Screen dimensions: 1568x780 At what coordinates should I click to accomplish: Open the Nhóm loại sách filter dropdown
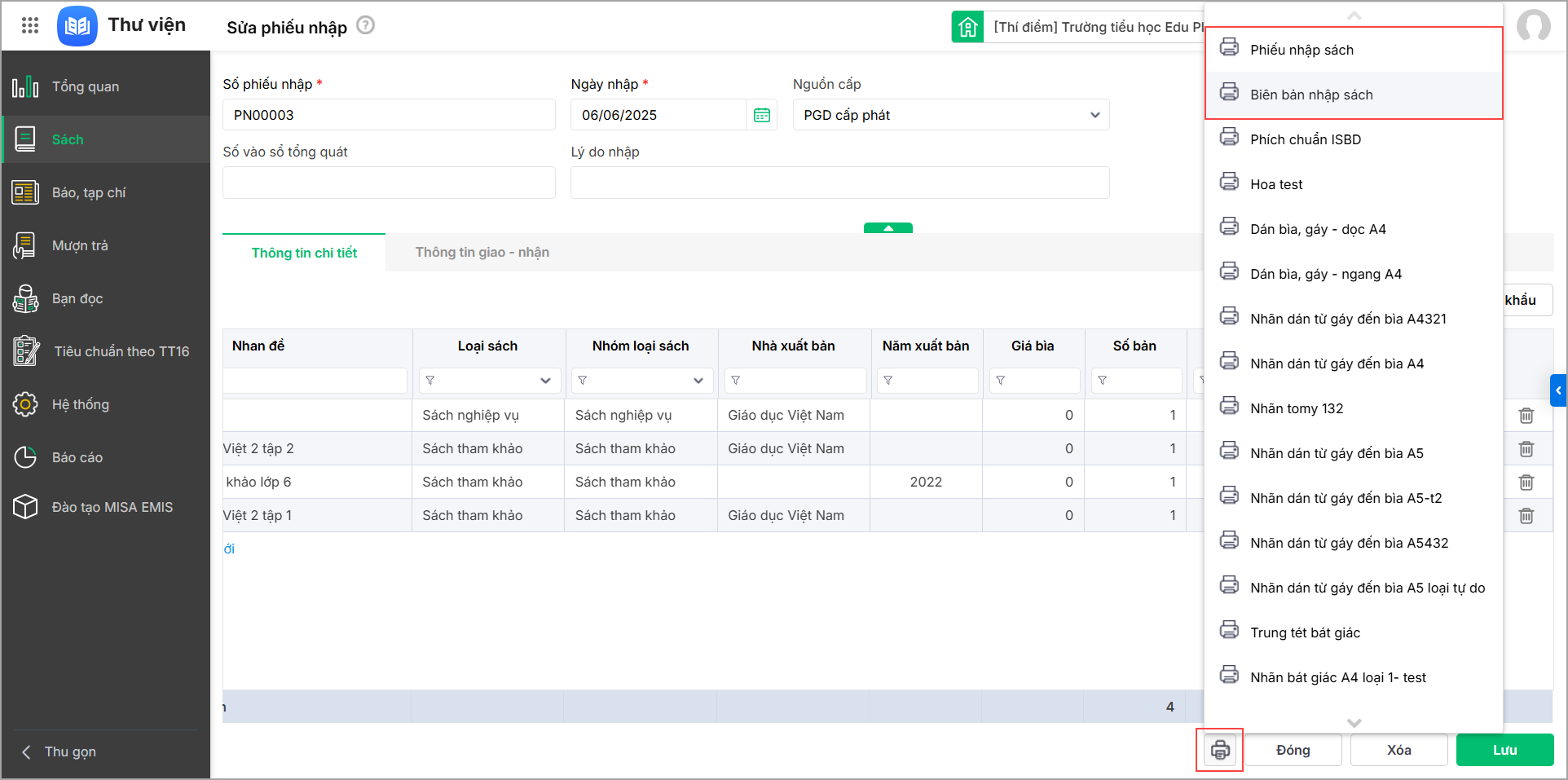[x=698, y=381]
